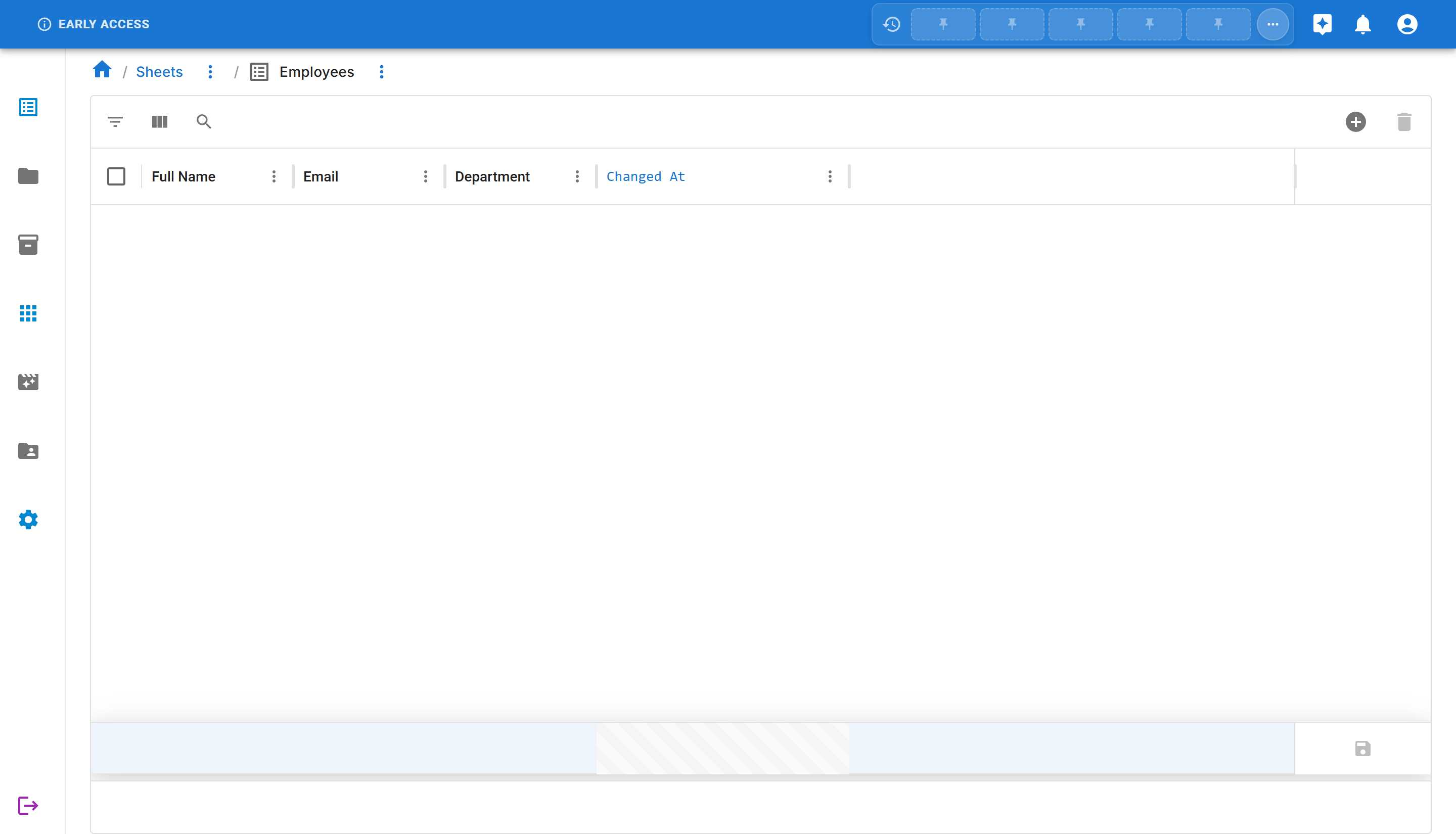Click the table search magnifier icon

pyautogui.click(x=203, y=121)
